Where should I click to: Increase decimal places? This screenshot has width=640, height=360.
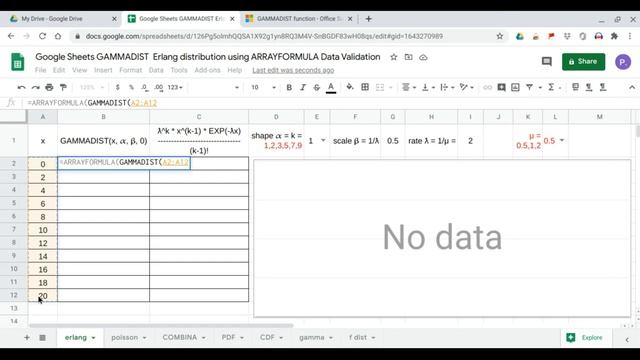click(x=159, y=87)
